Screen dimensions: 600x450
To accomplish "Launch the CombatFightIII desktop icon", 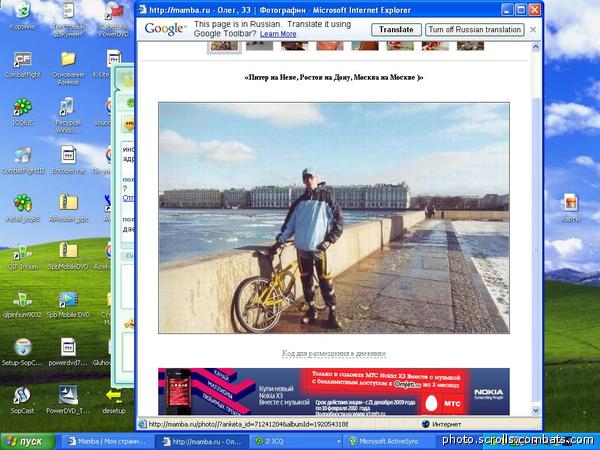I will tap(22, 160).
